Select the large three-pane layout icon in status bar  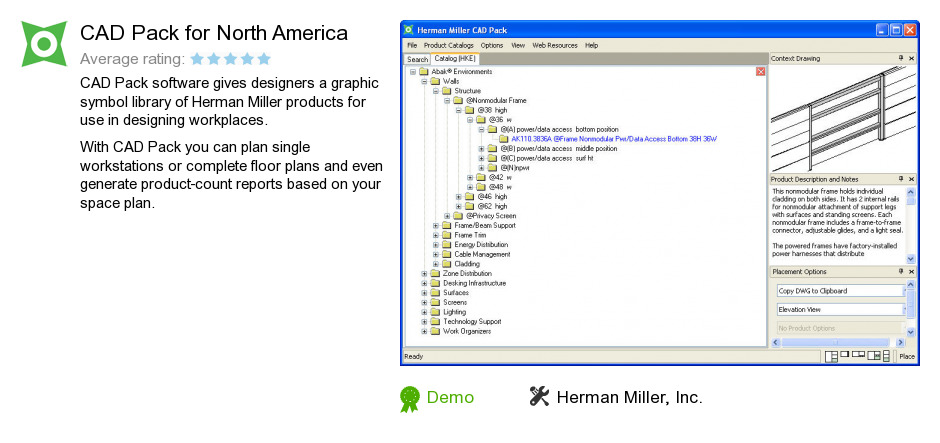pos(831,357)
